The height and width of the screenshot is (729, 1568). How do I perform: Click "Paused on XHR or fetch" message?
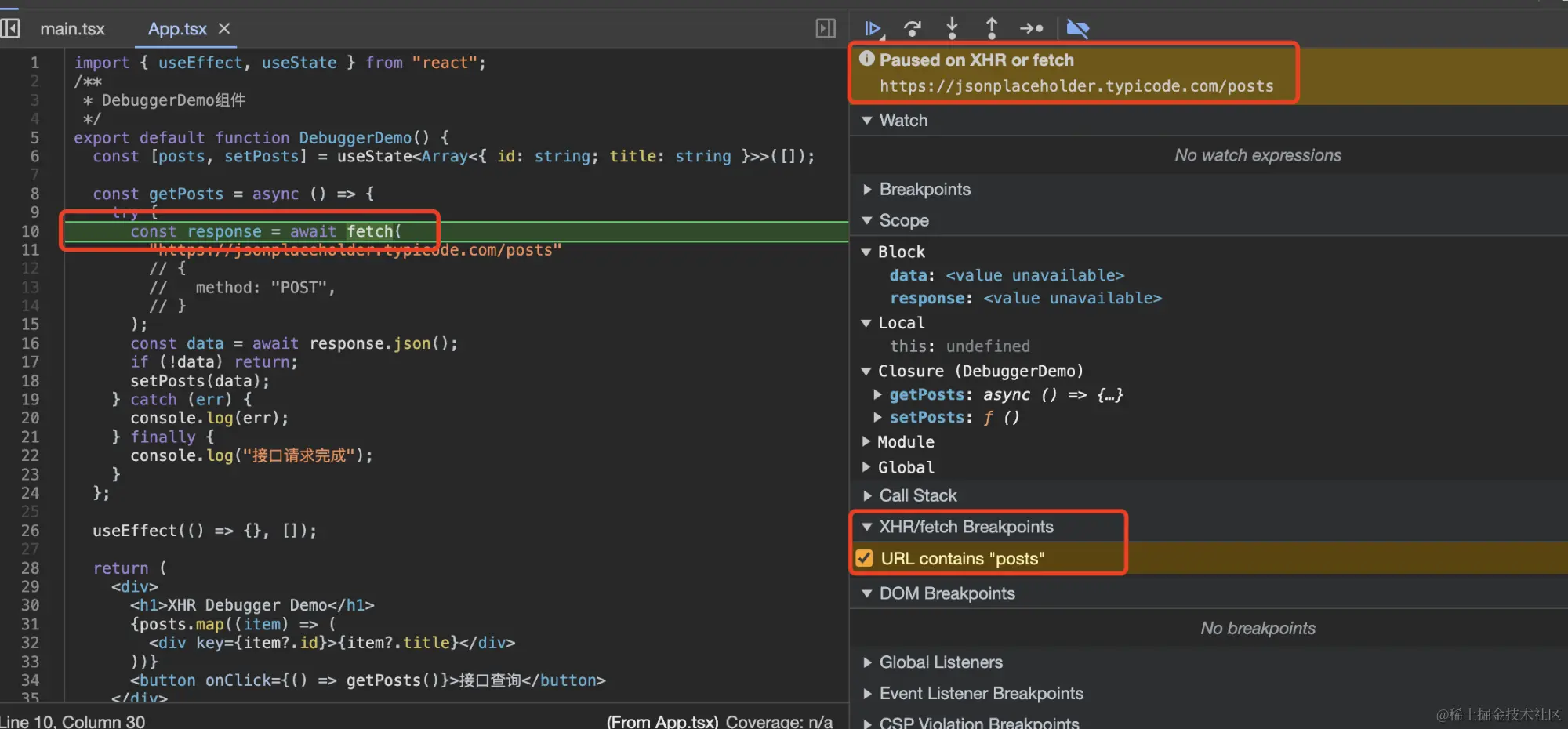pyautogui.click(x=976, y=60)
